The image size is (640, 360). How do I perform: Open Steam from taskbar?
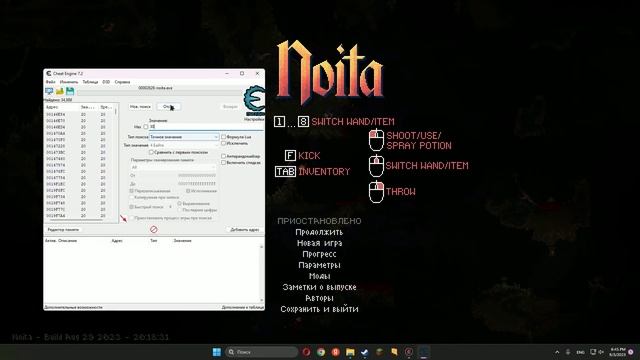coord(364,352)
